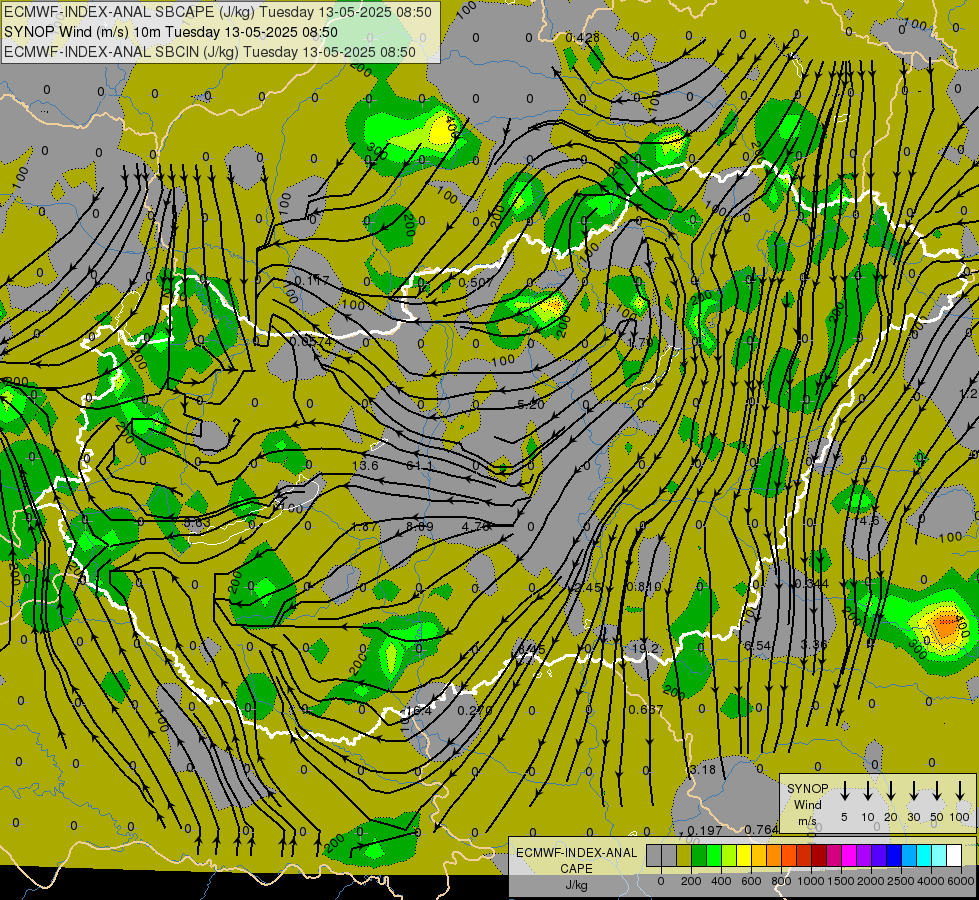Click the 0.507 value on the map
Viewport: 979px width, 900px height.
pos(476,282)
